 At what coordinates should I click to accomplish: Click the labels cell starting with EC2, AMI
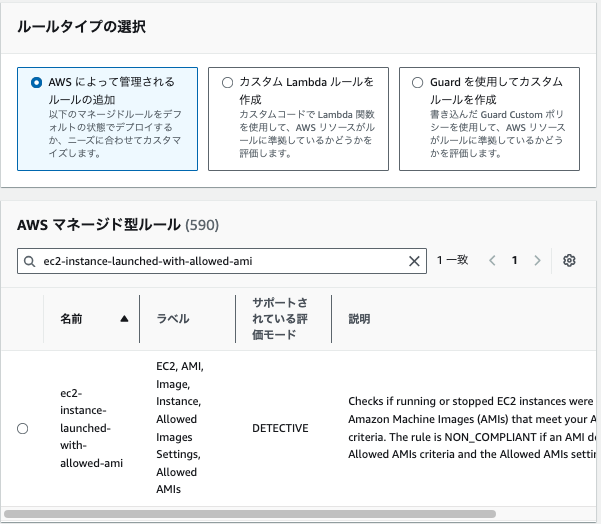pyautogui.click(x=180, y=428)
